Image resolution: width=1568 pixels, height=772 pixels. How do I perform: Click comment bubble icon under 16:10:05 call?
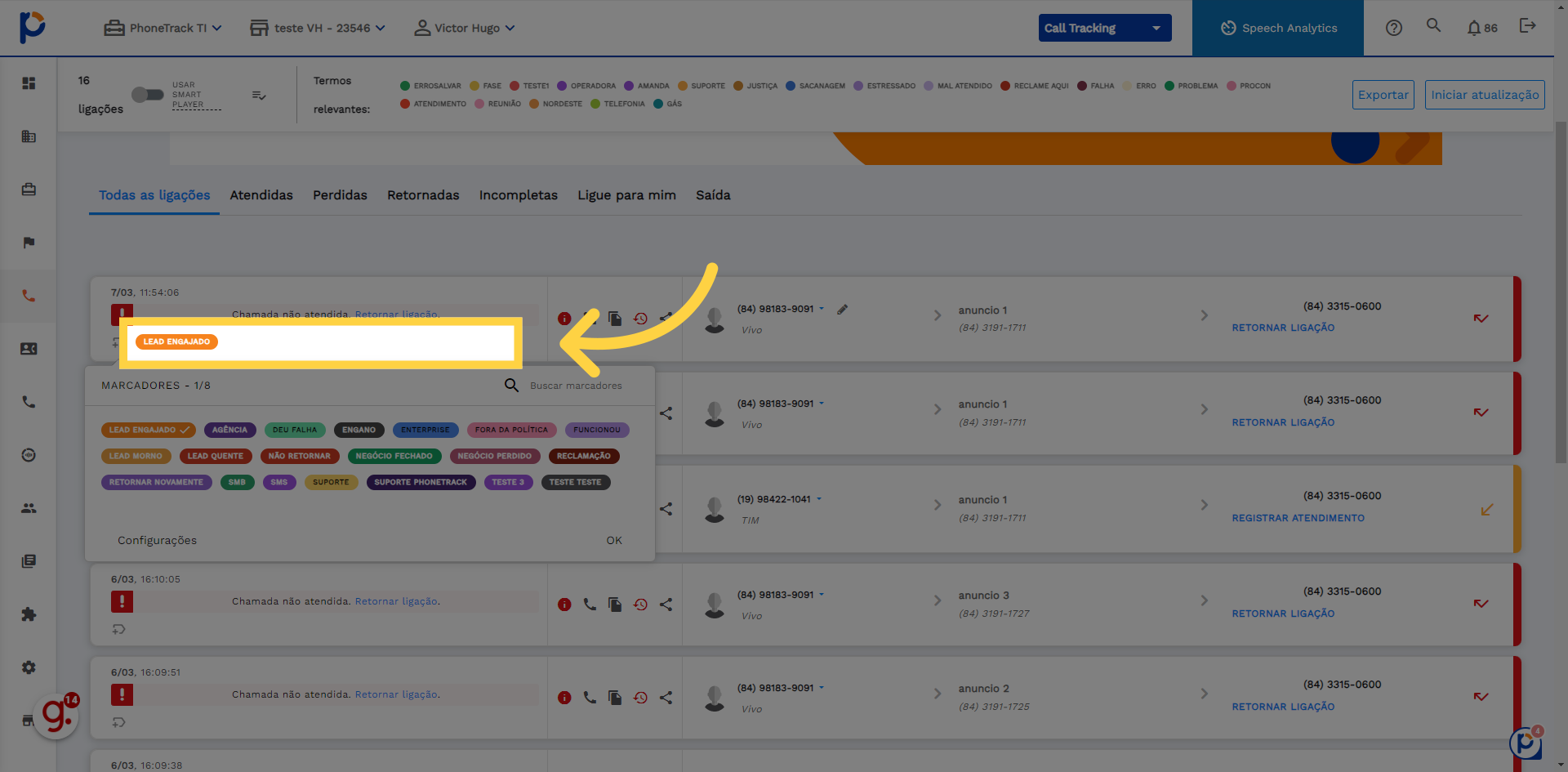[119, 629]
